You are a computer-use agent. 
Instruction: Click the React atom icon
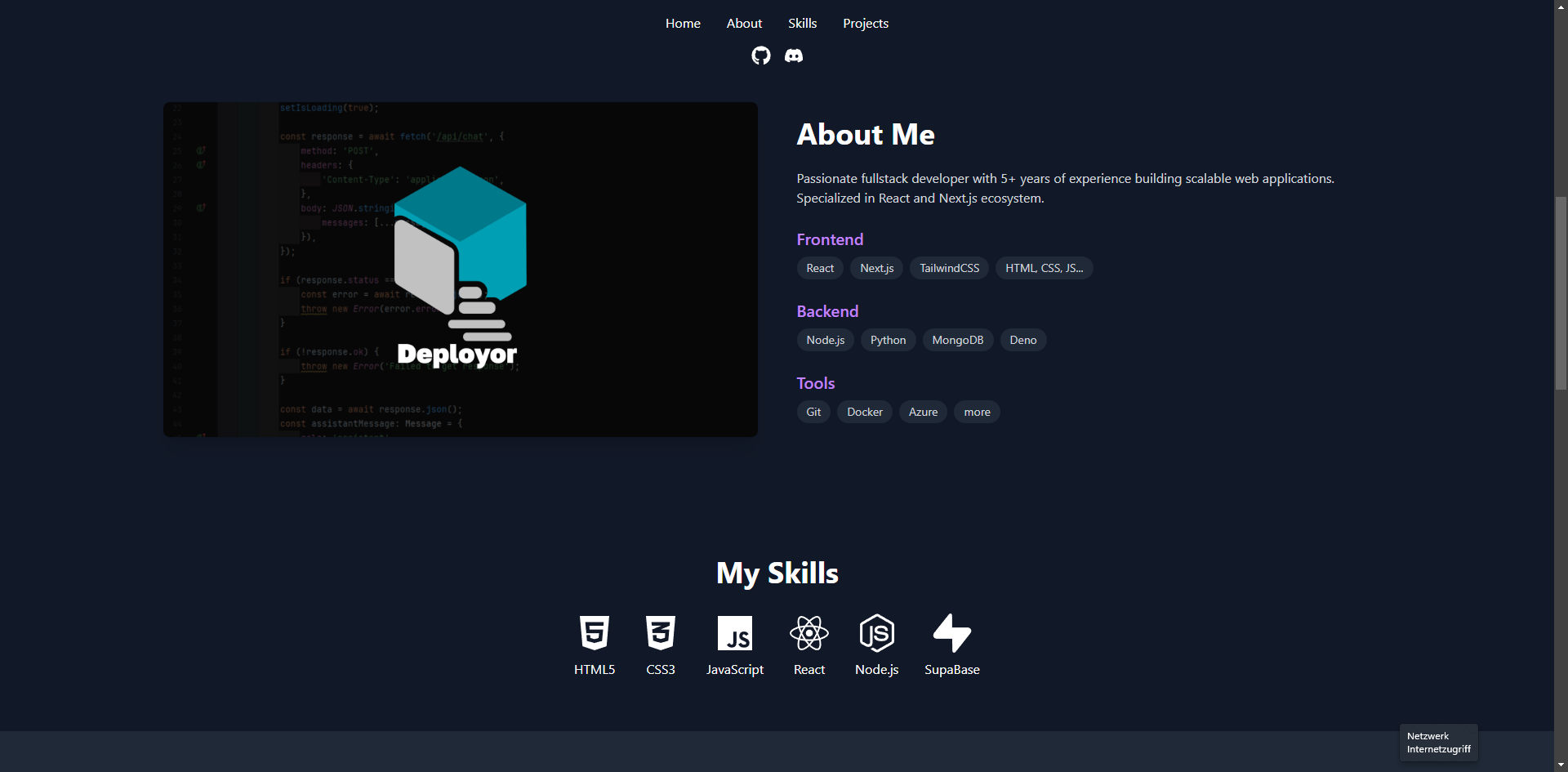click(809, 633)
